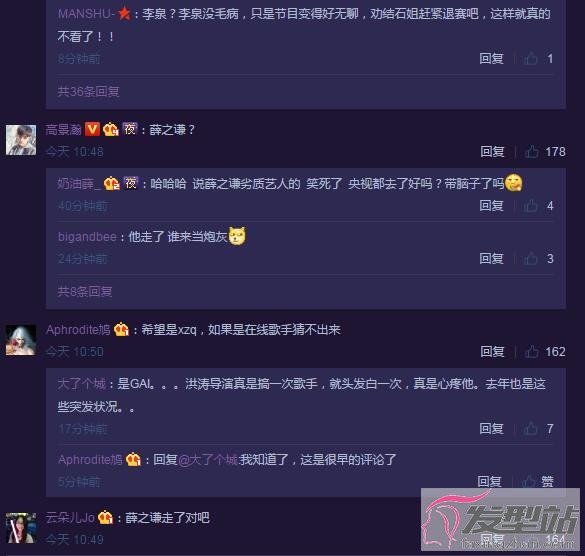Like 奶油薛's reply with 4 likes
This screenshot has height=556, width=585.
pyautogui.click(x=531, y=206)
